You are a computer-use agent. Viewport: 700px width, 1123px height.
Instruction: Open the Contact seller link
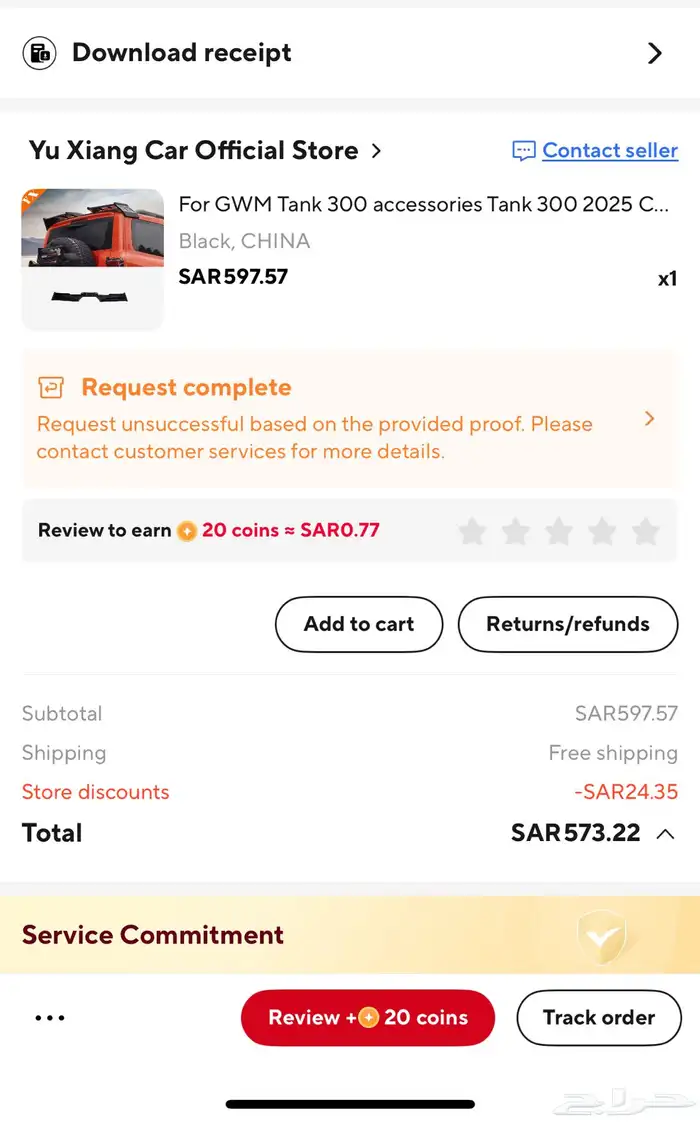point(609,150)
